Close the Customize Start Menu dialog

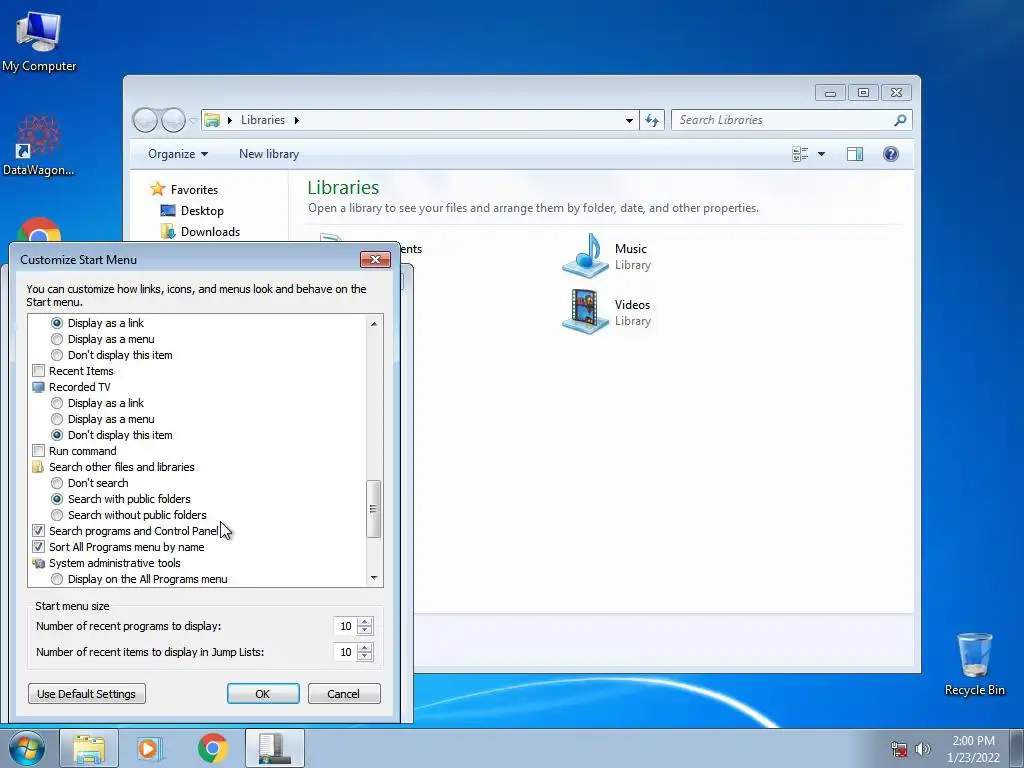(376, 259)
